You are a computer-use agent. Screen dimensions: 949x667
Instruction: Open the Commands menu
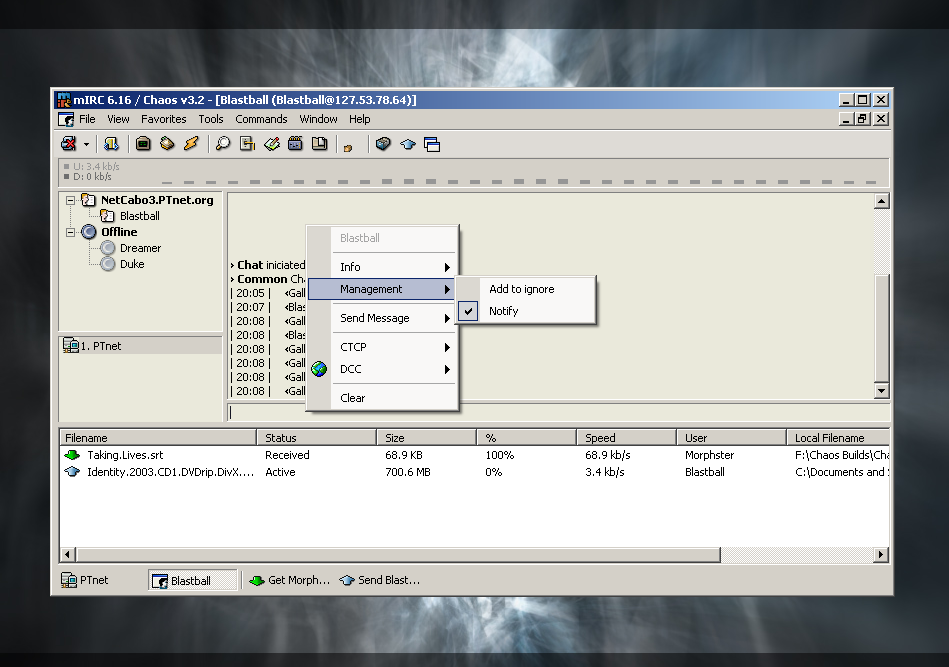point(261,119)
